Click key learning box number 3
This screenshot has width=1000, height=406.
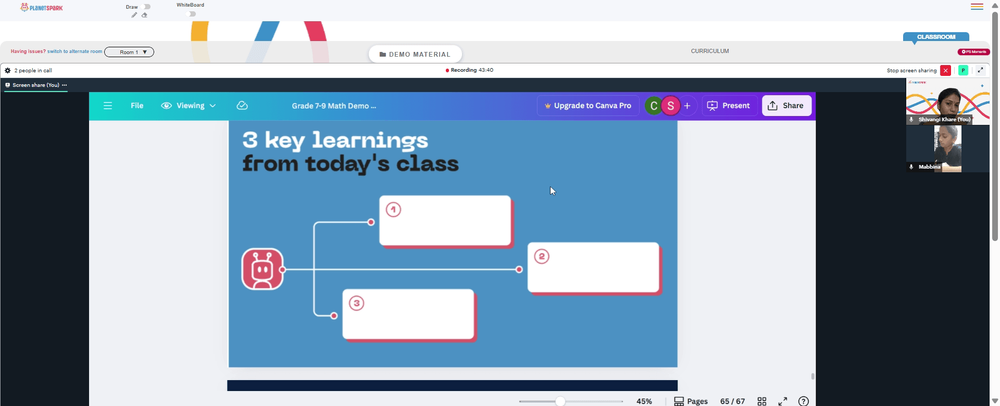(x=408, y=314)
